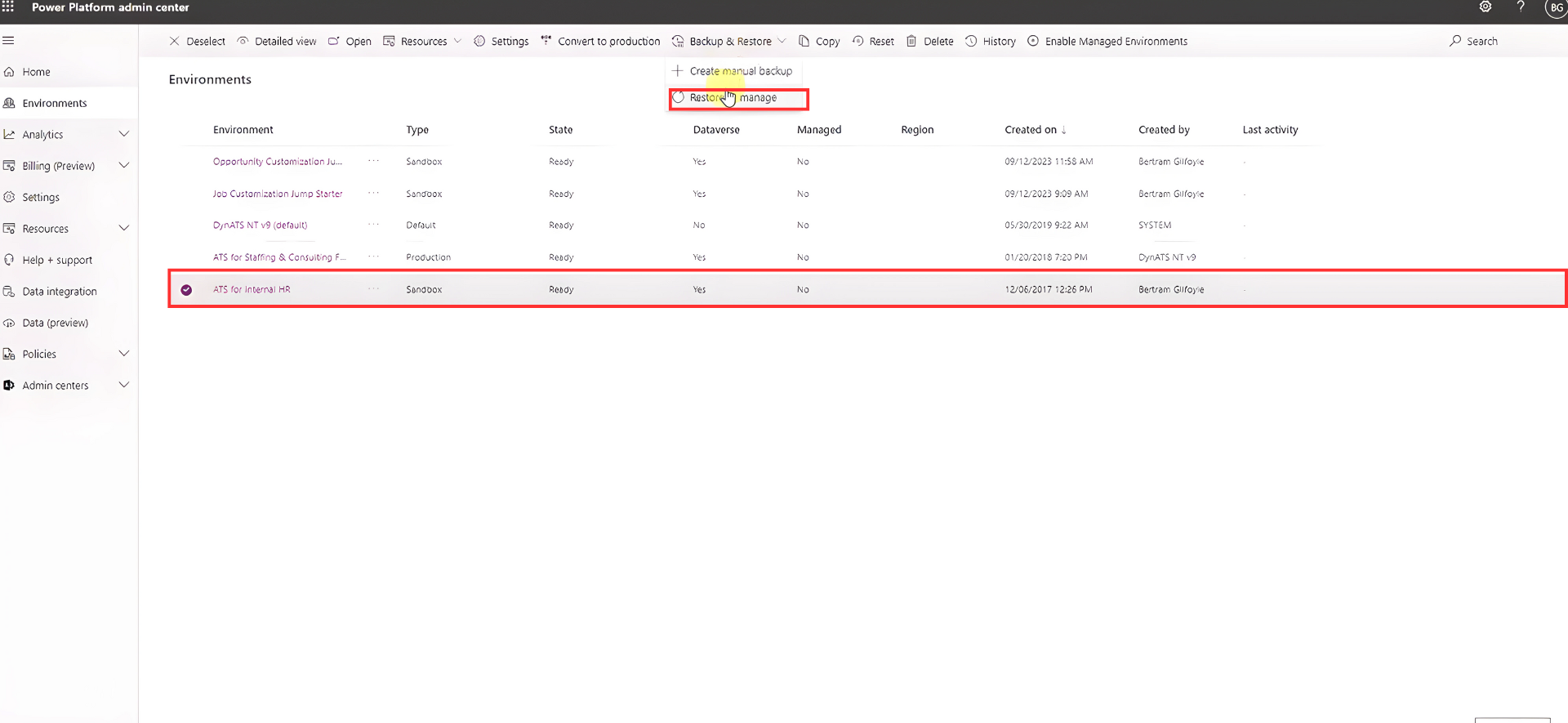Click the Type column header
Screen dimensions: 1568x723
click(417, 130)
